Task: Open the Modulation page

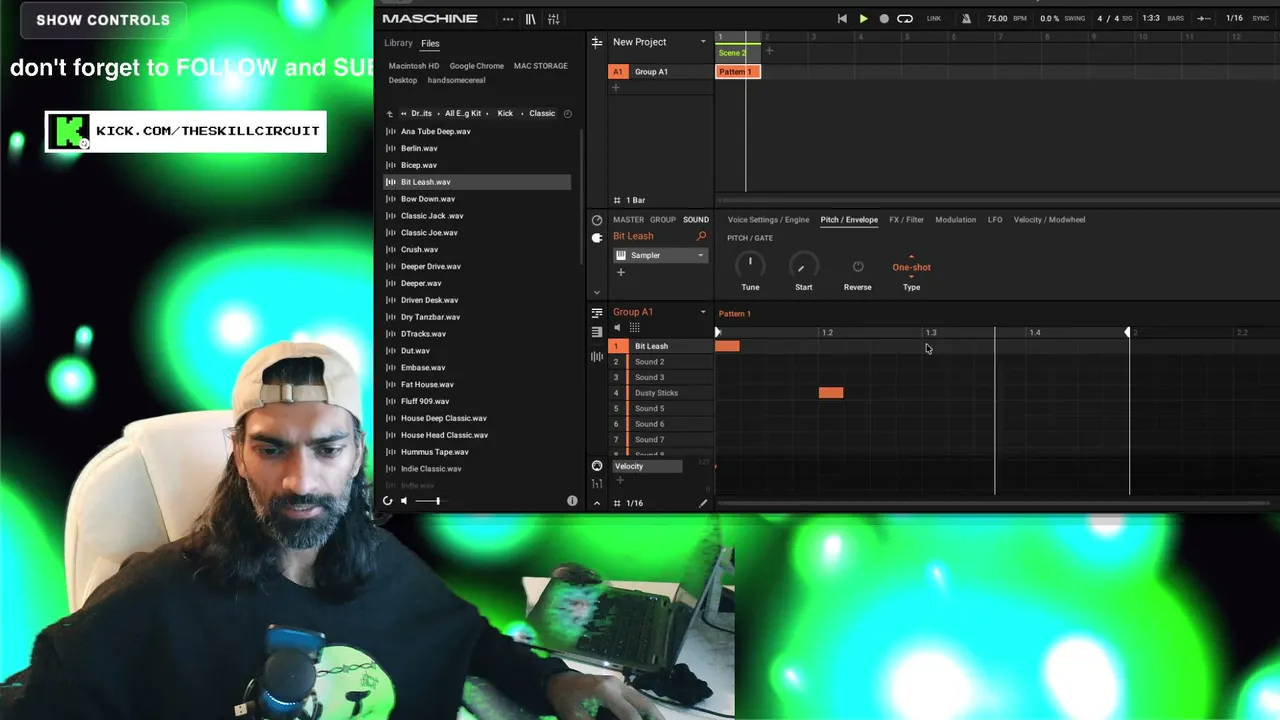Action: tap(955, 220)
